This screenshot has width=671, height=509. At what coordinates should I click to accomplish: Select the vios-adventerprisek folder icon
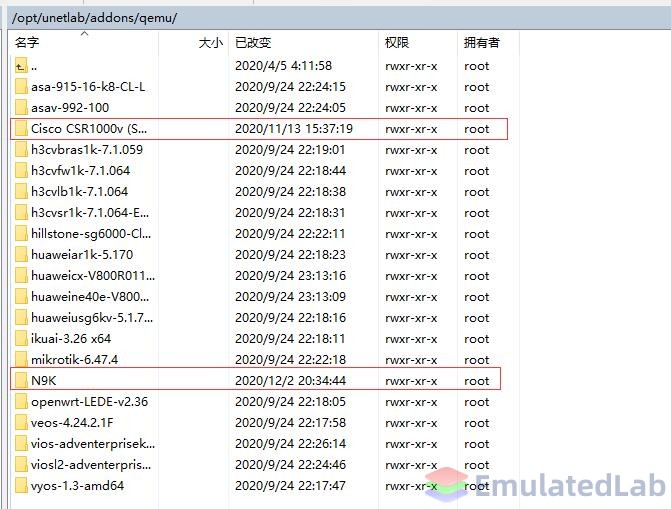pos(21,444)
